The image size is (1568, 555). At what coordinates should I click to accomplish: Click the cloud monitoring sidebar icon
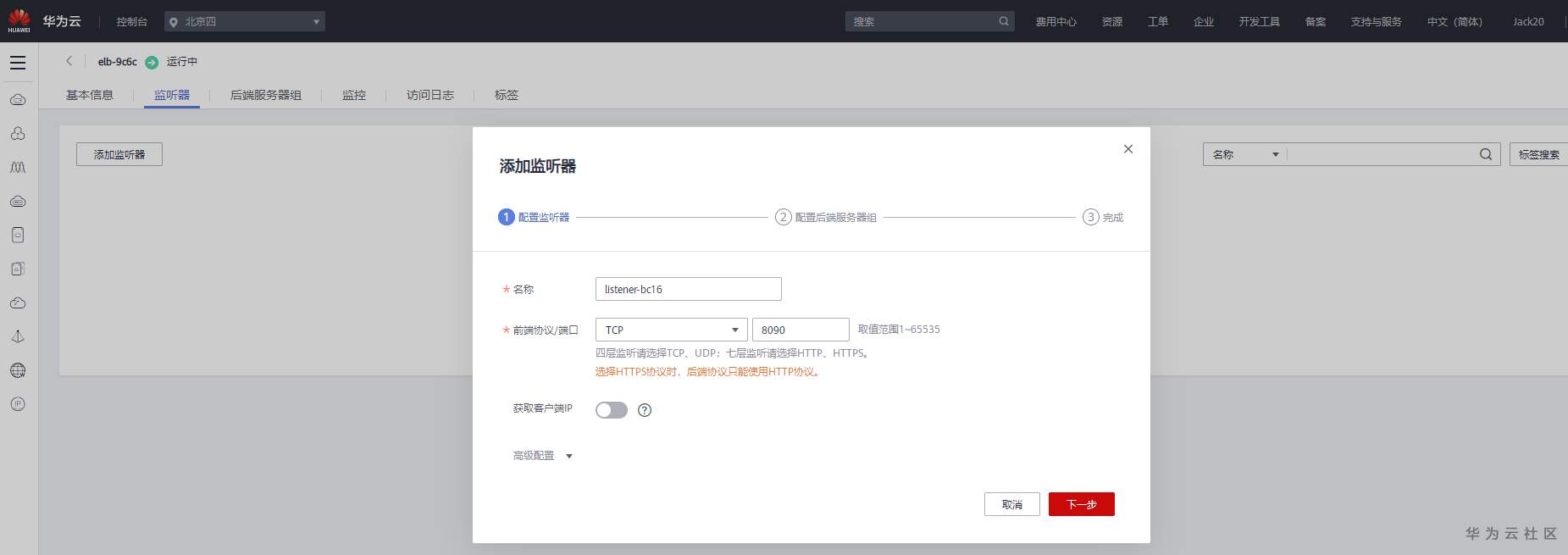[18, 302]
